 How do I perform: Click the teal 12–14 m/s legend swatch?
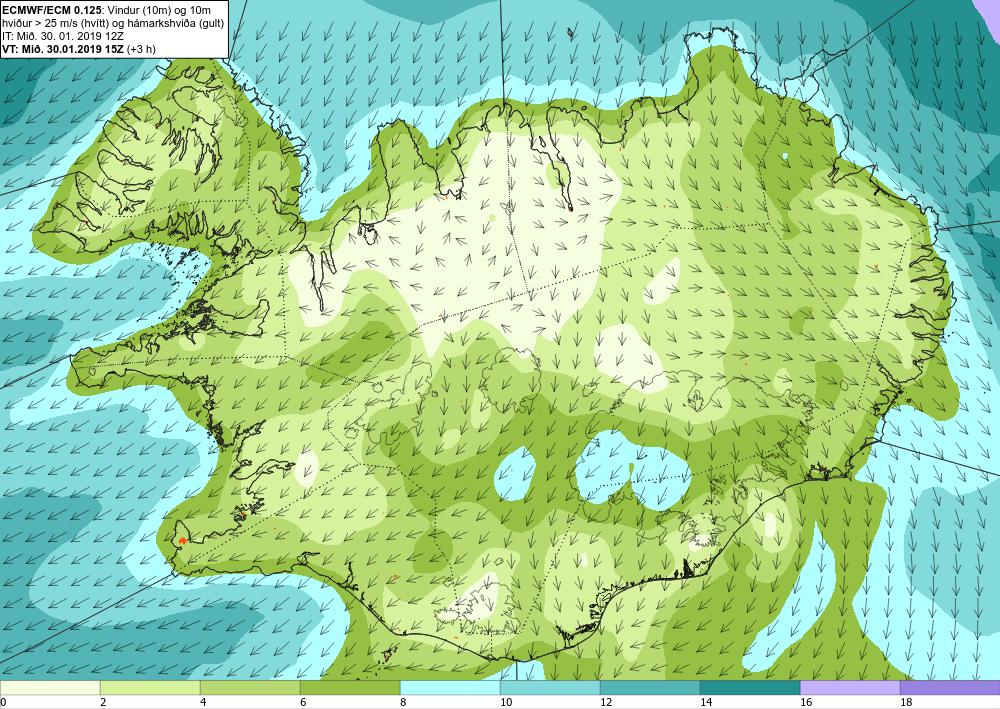click(x=650, y=687)
